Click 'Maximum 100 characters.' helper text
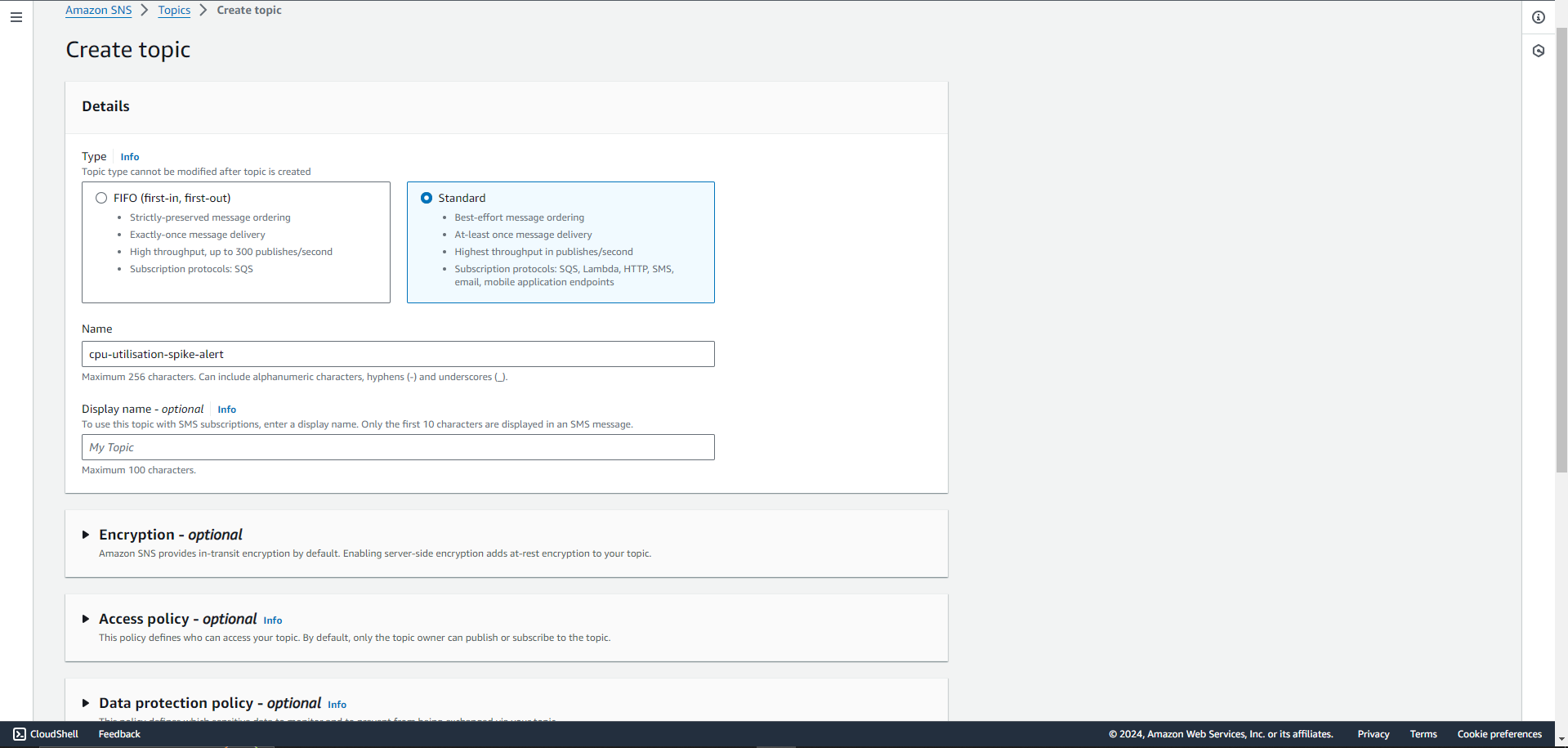The image size is (1568, 748). [139, 470]
